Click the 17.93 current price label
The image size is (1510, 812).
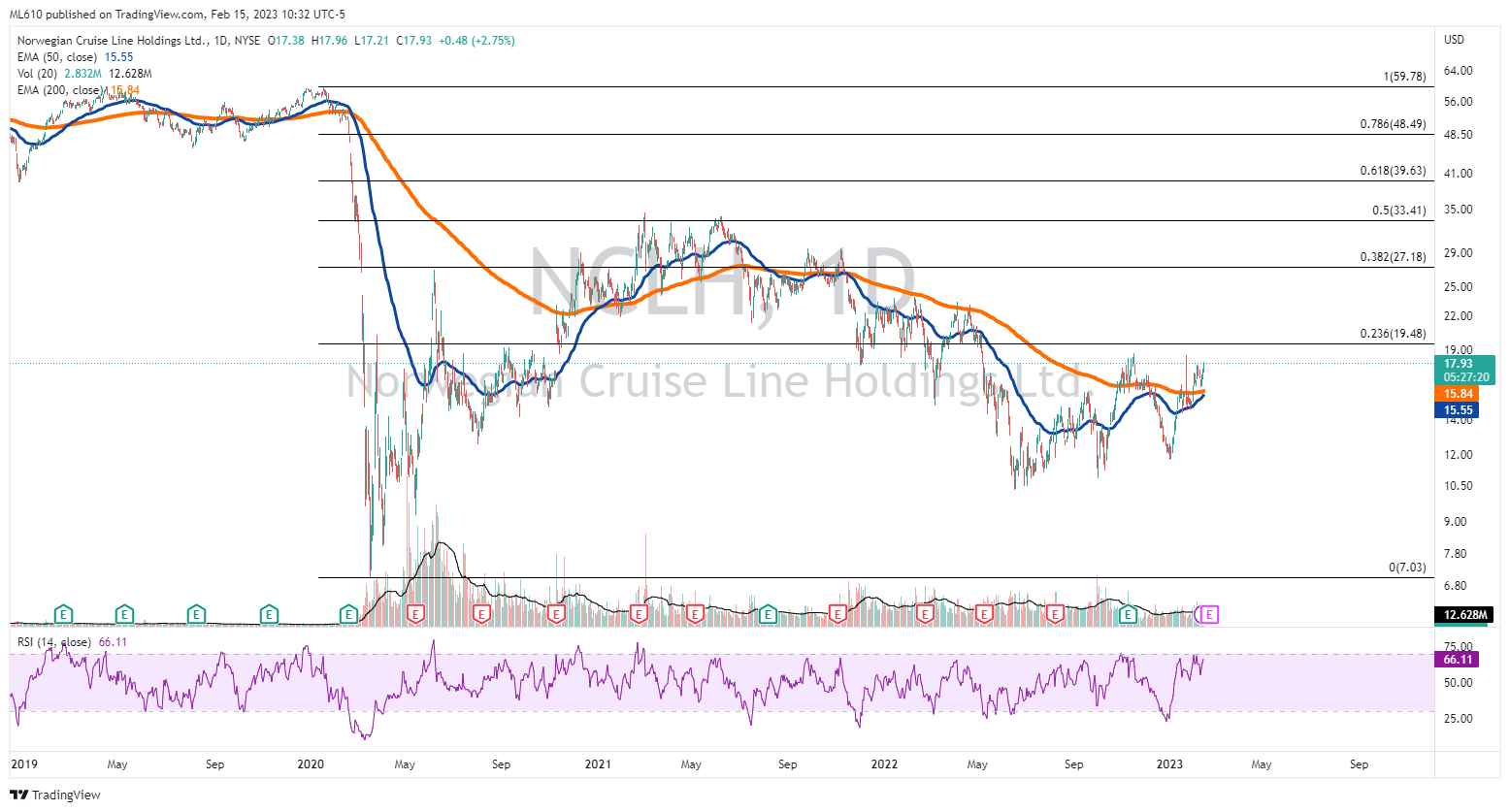(x=1465, y=370)
